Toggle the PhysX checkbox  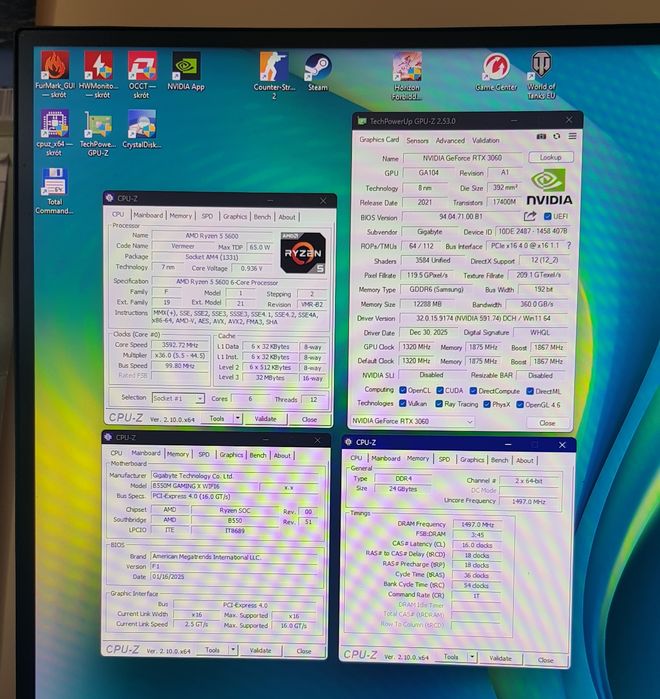pyautogui.click(x=487, y=404)
